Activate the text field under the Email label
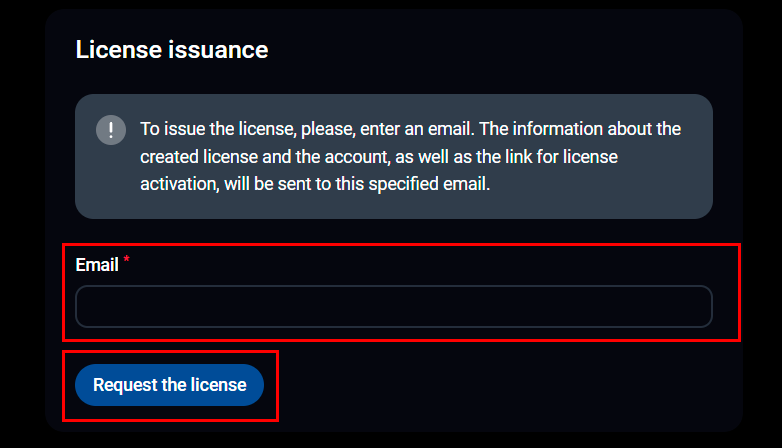 393,306
